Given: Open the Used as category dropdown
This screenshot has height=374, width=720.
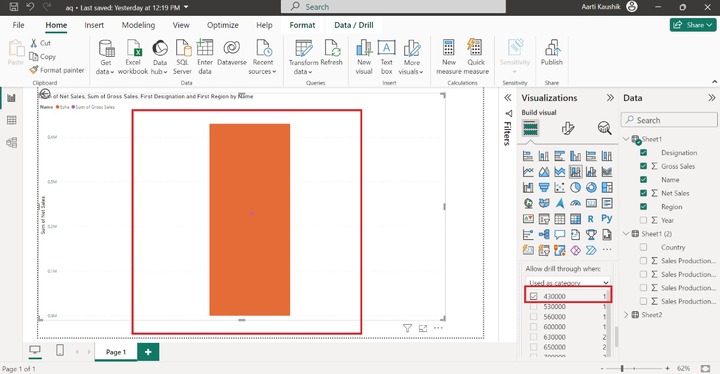Looking at the screenshot, I should coord(568,282).
